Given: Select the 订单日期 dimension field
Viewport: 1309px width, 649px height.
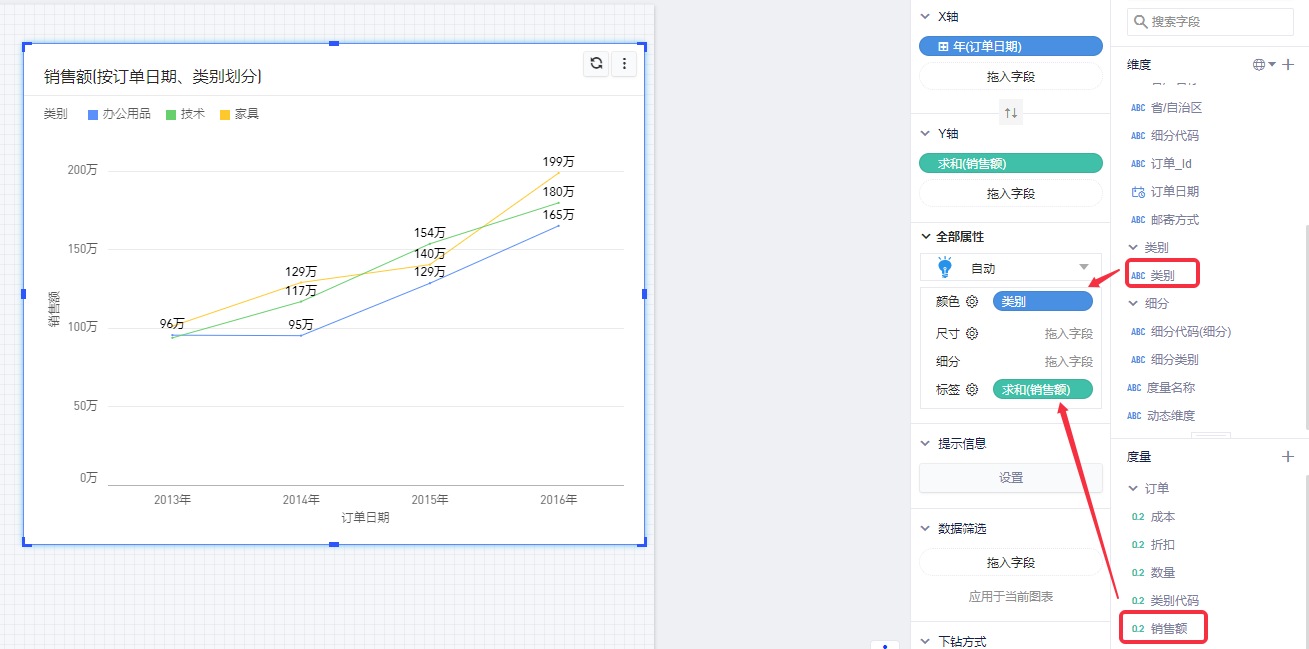Looking at the screenshot, I should (x=1174, y=191).
